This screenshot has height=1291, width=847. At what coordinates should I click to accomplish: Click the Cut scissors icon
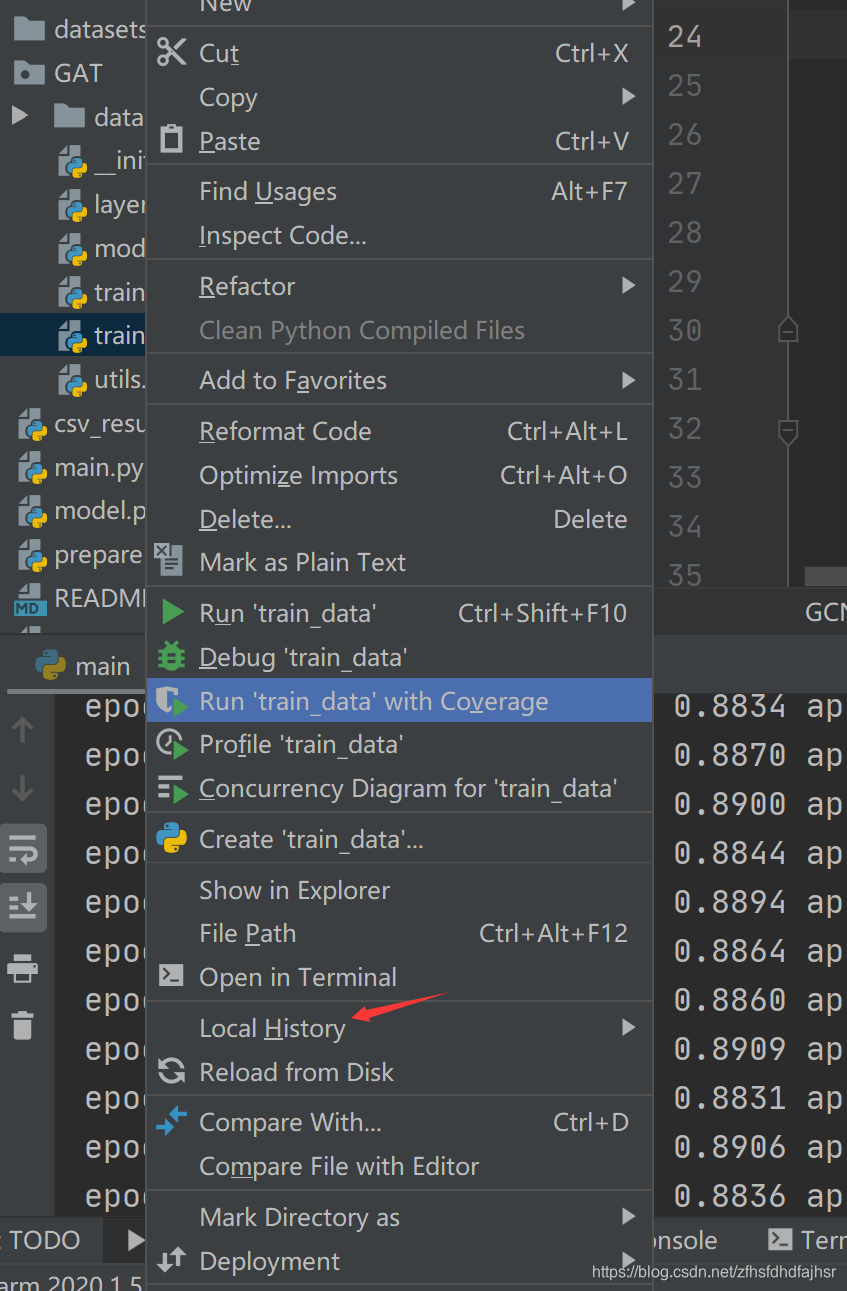tap(172, 52)
